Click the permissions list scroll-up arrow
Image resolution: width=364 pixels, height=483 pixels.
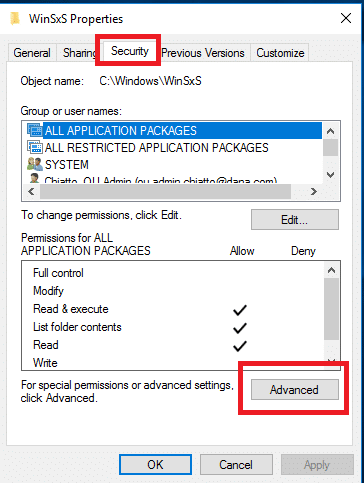click(x=331, y=270)
